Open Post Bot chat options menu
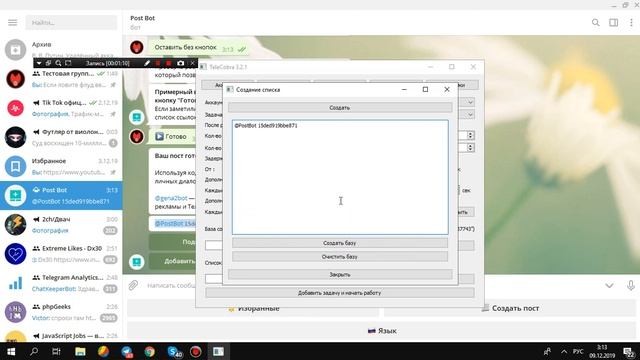640x360 pixels. click(x=631, y=22)
